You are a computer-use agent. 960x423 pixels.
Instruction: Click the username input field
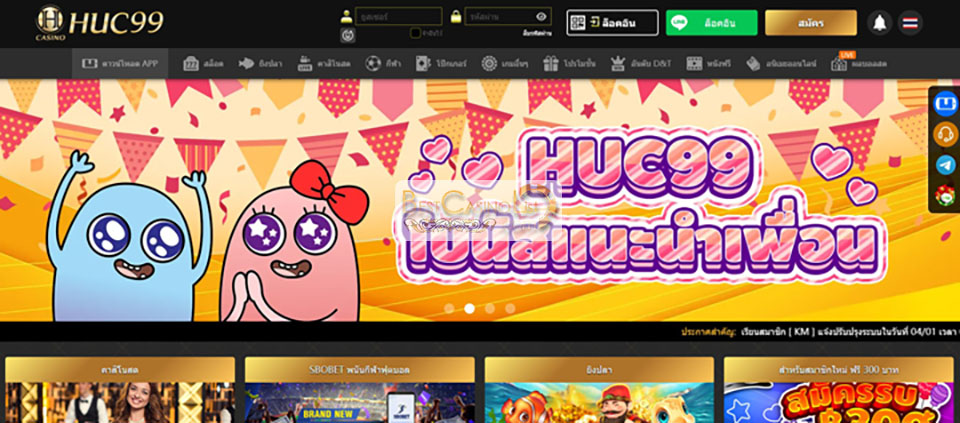tap(399, 17)
